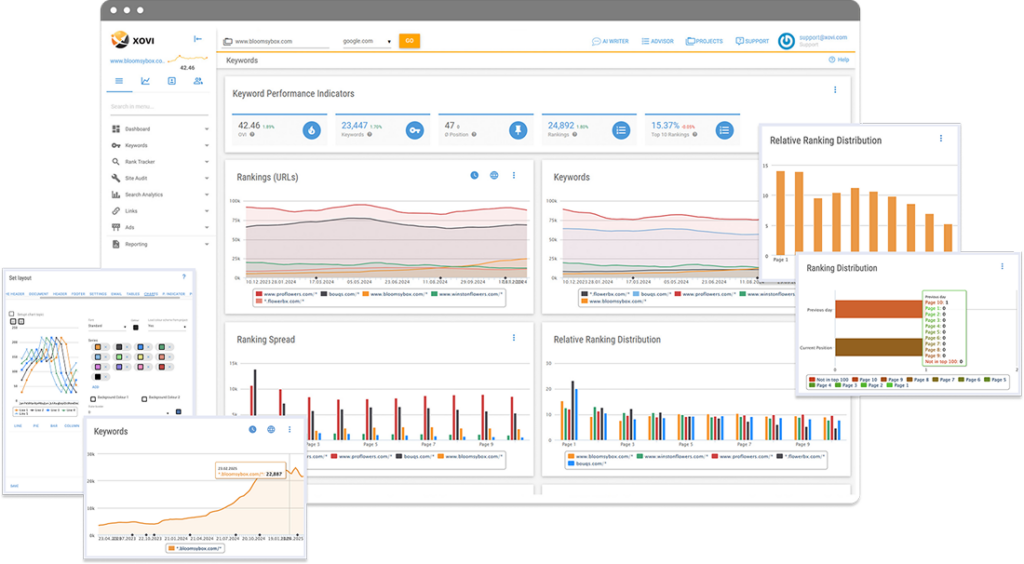The width and height of the screenshot is (1024, 564).
Task: Click the Keywords key icon in the indicators
Action: 415,129
